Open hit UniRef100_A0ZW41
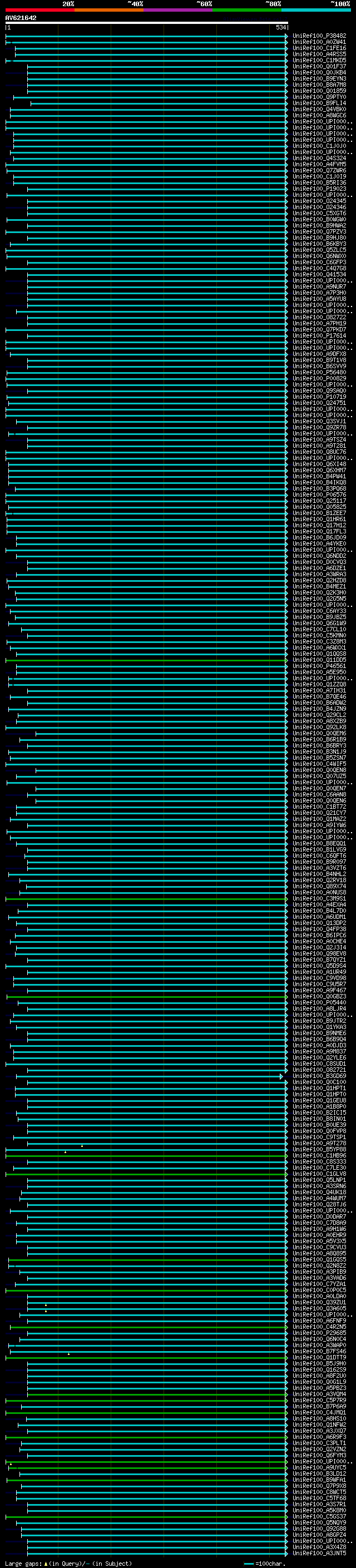 point(319,42)
